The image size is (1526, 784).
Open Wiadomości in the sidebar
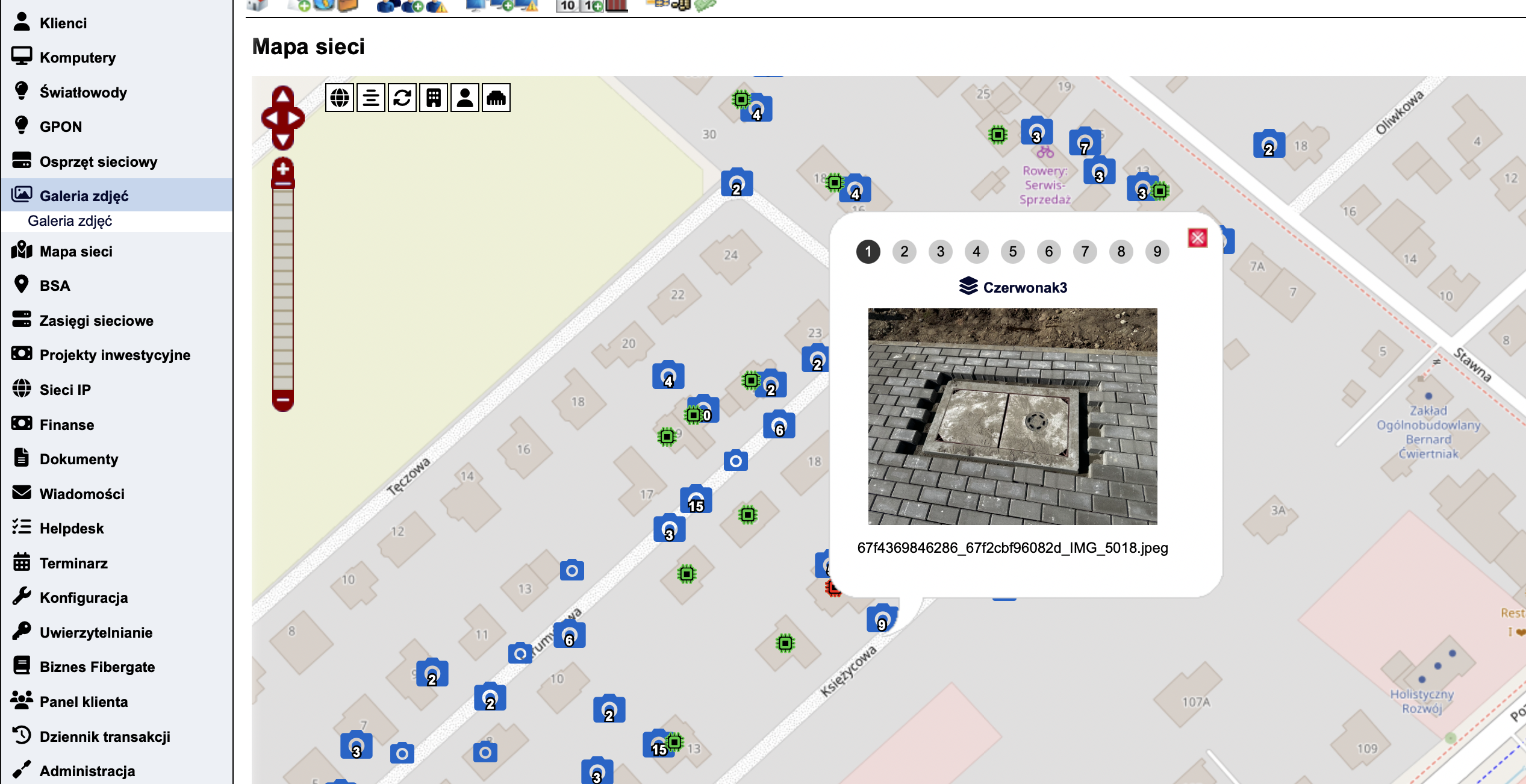(x=117, y=494)
